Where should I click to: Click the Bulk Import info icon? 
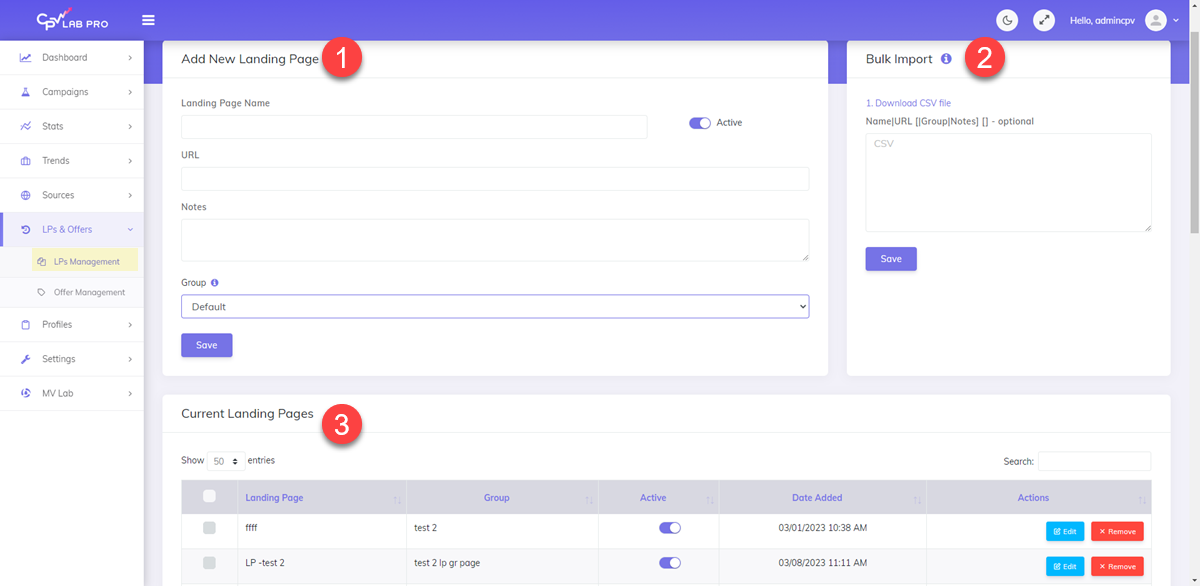[946, 58]
